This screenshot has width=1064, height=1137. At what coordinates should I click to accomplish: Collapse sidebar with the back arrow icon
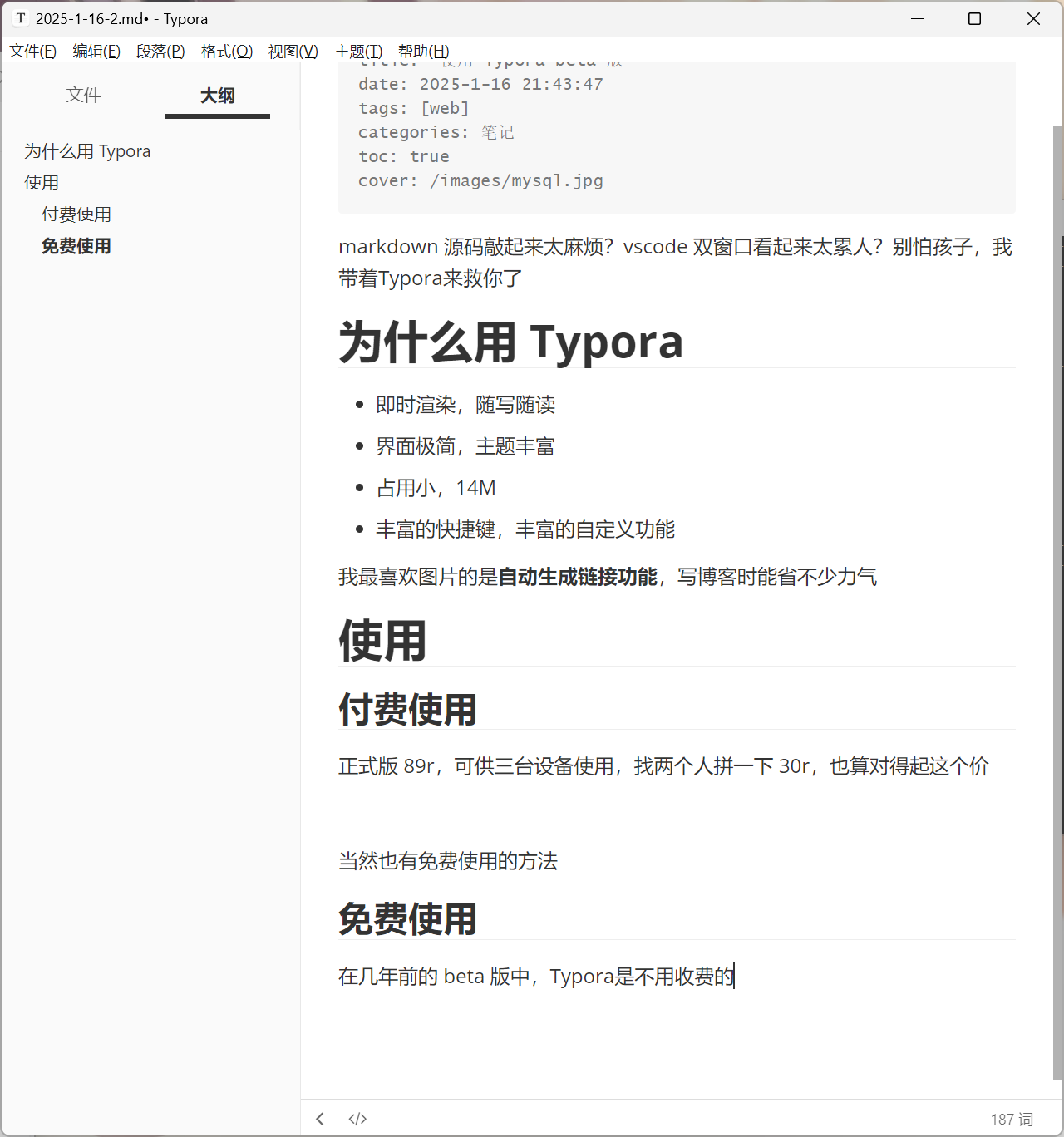(x=320, y=1119)
